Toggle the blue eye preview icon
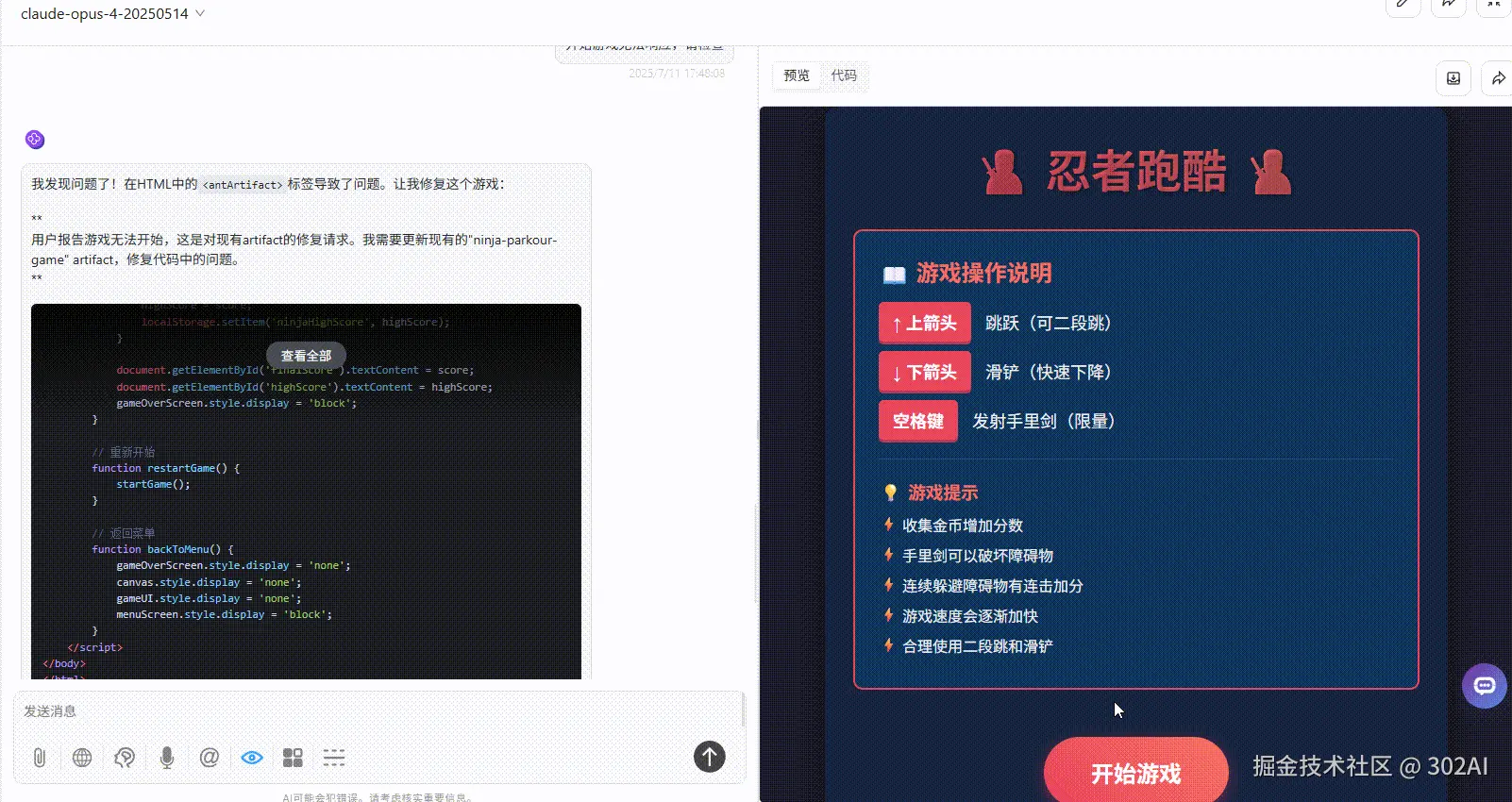This screenshot has width=1512, height=802. tap(252, 758)
